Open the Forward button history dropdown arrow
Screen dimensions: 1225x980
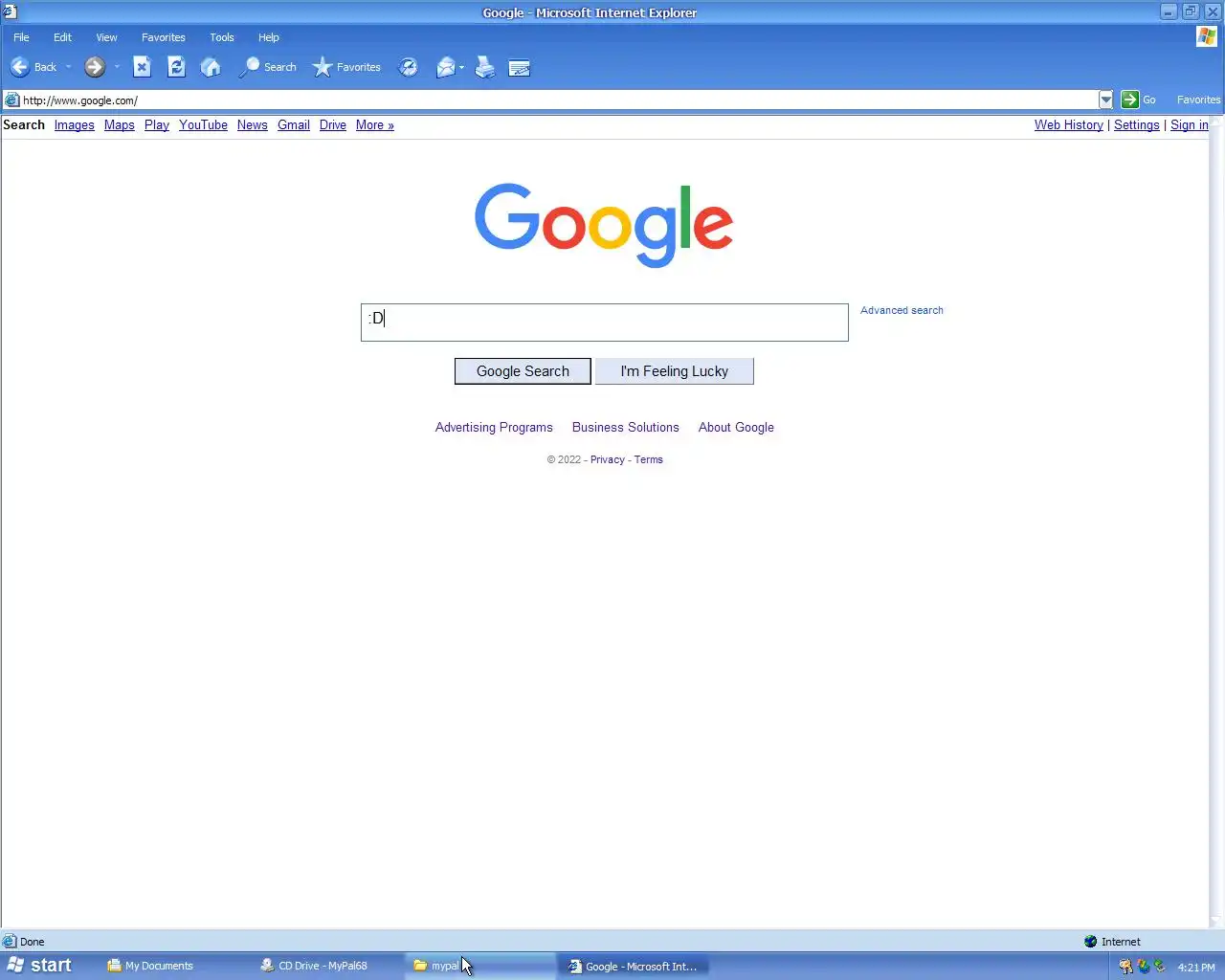coord(117,67)
